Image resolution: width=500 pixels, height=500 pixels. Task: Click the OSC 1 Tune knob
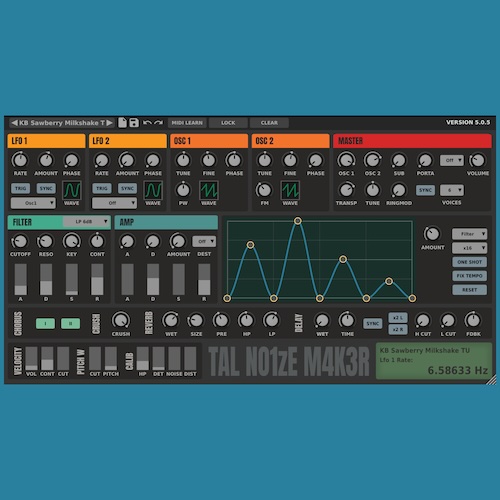(183, 160)
